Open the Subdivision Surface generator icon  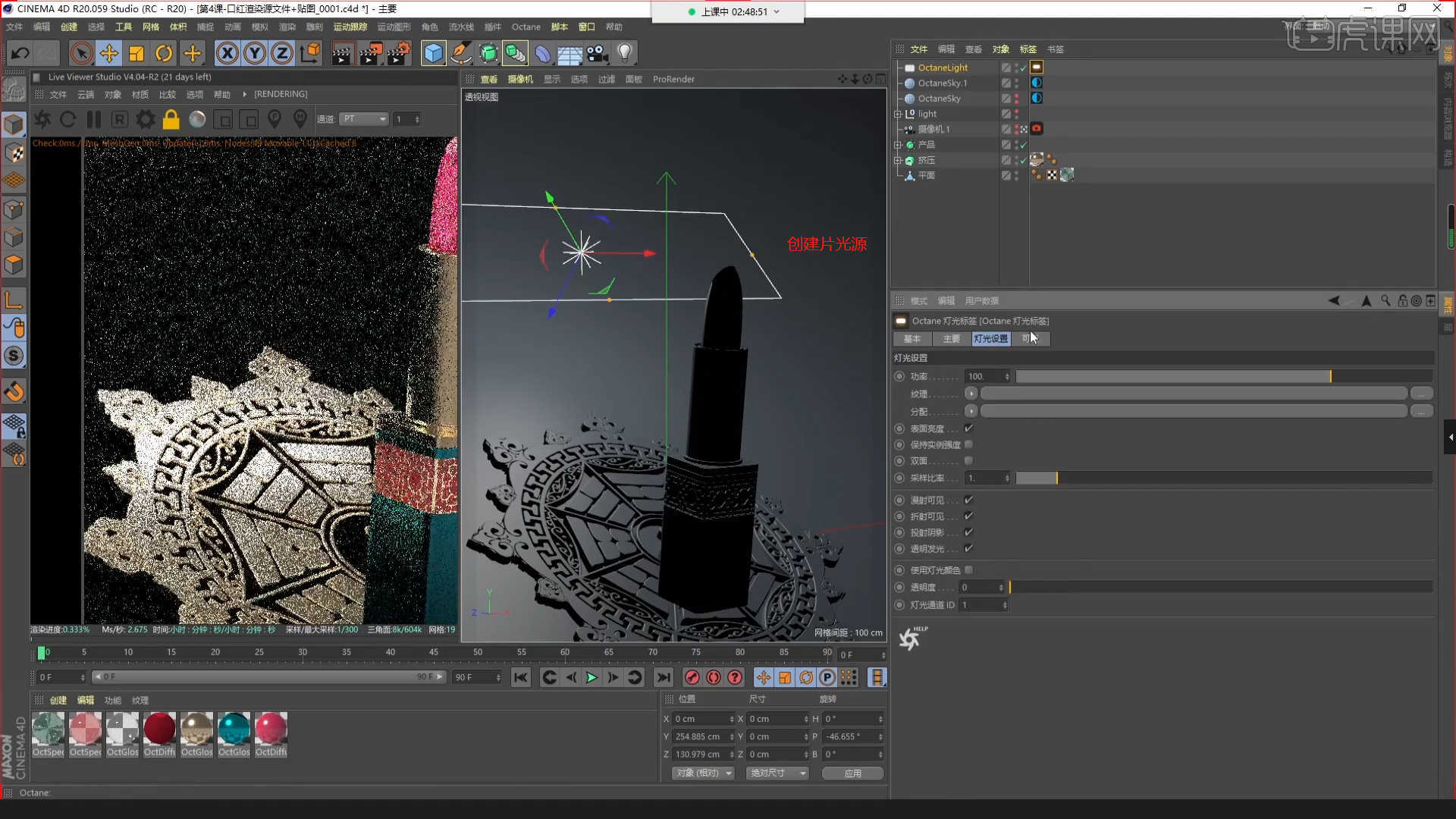(488, 53)
